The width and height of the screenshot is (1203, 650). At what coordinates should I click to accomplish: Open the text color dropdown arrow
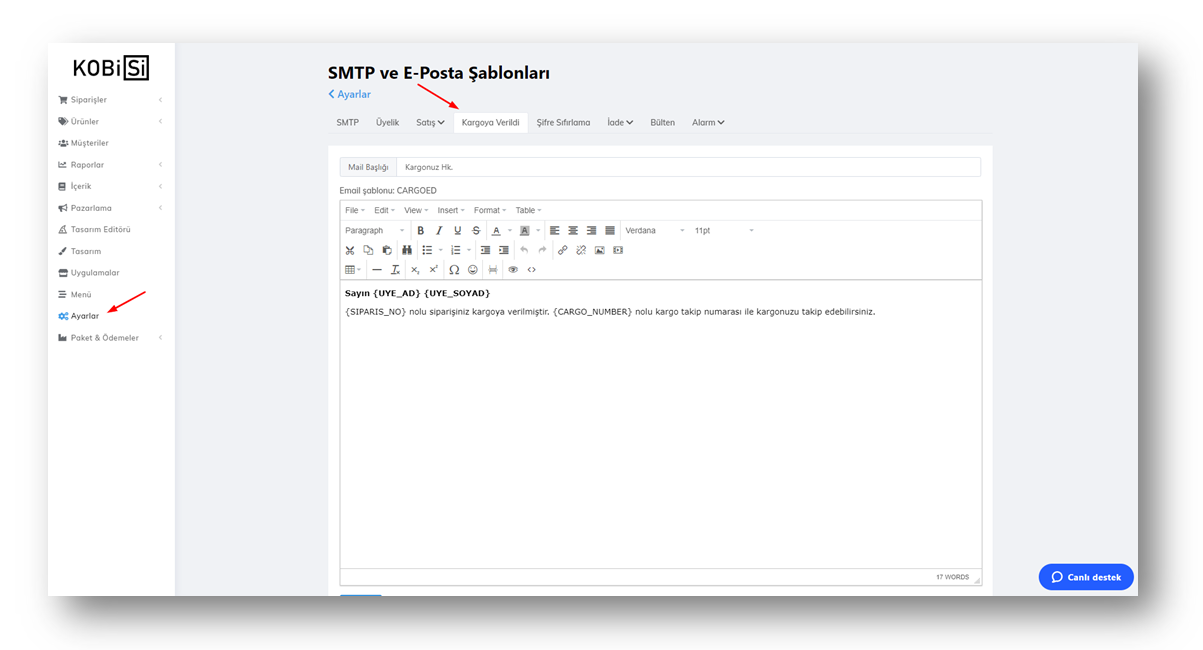click(x=510, y=230)
